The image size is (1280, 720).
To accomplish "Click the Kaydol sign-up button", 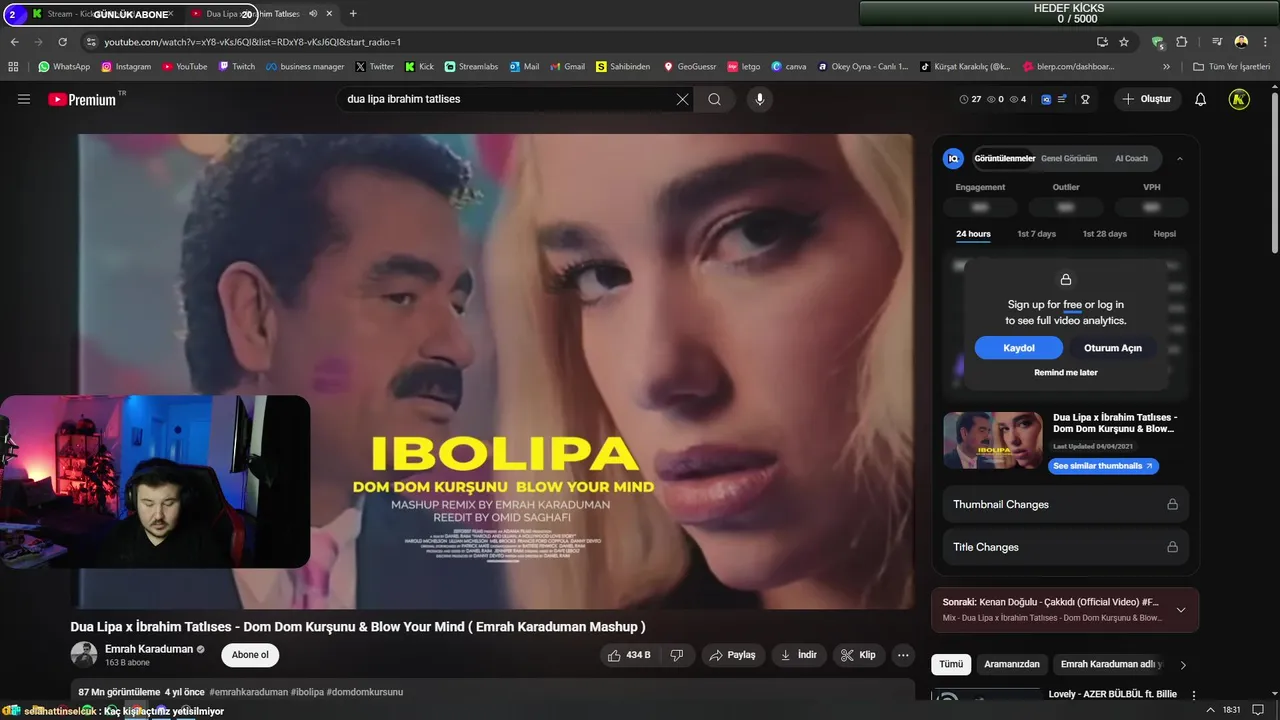I will (1018, 348).
